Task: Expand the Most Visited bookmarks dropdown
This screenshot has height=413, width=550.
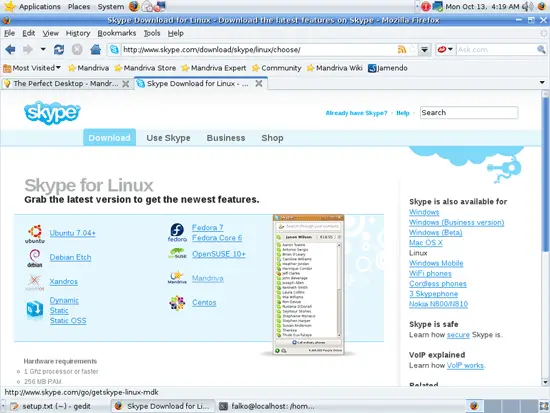Action: coord(32,68)
